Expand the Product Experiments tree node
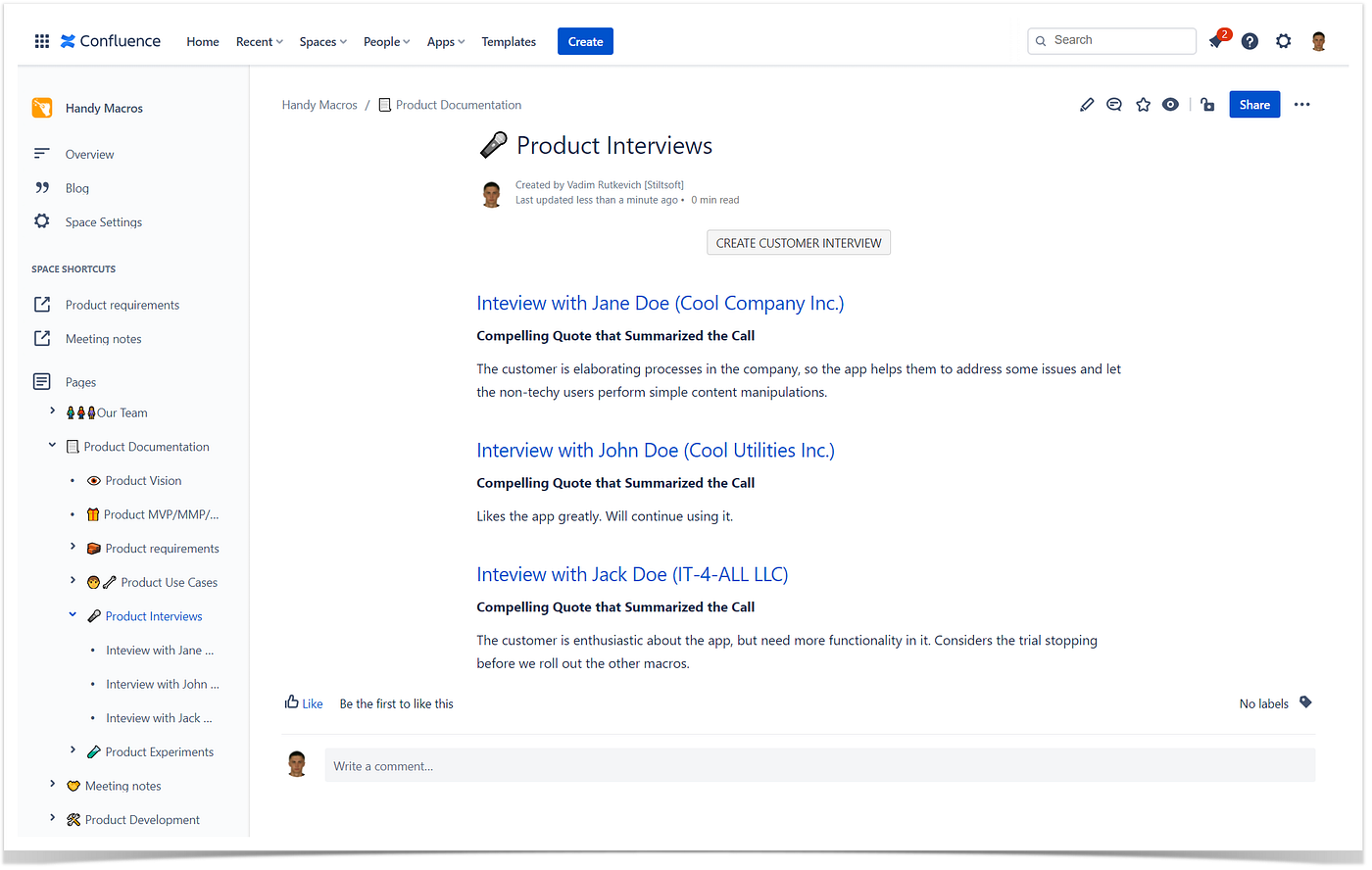The image size is (1372, 870). click(x=73, y=749)
